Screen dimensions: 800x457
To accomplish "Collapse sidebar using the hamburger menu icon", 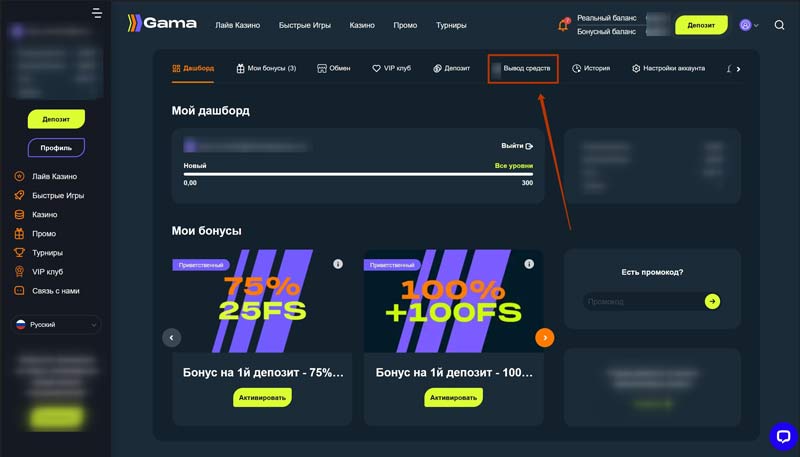I will [x=96, y=13].
